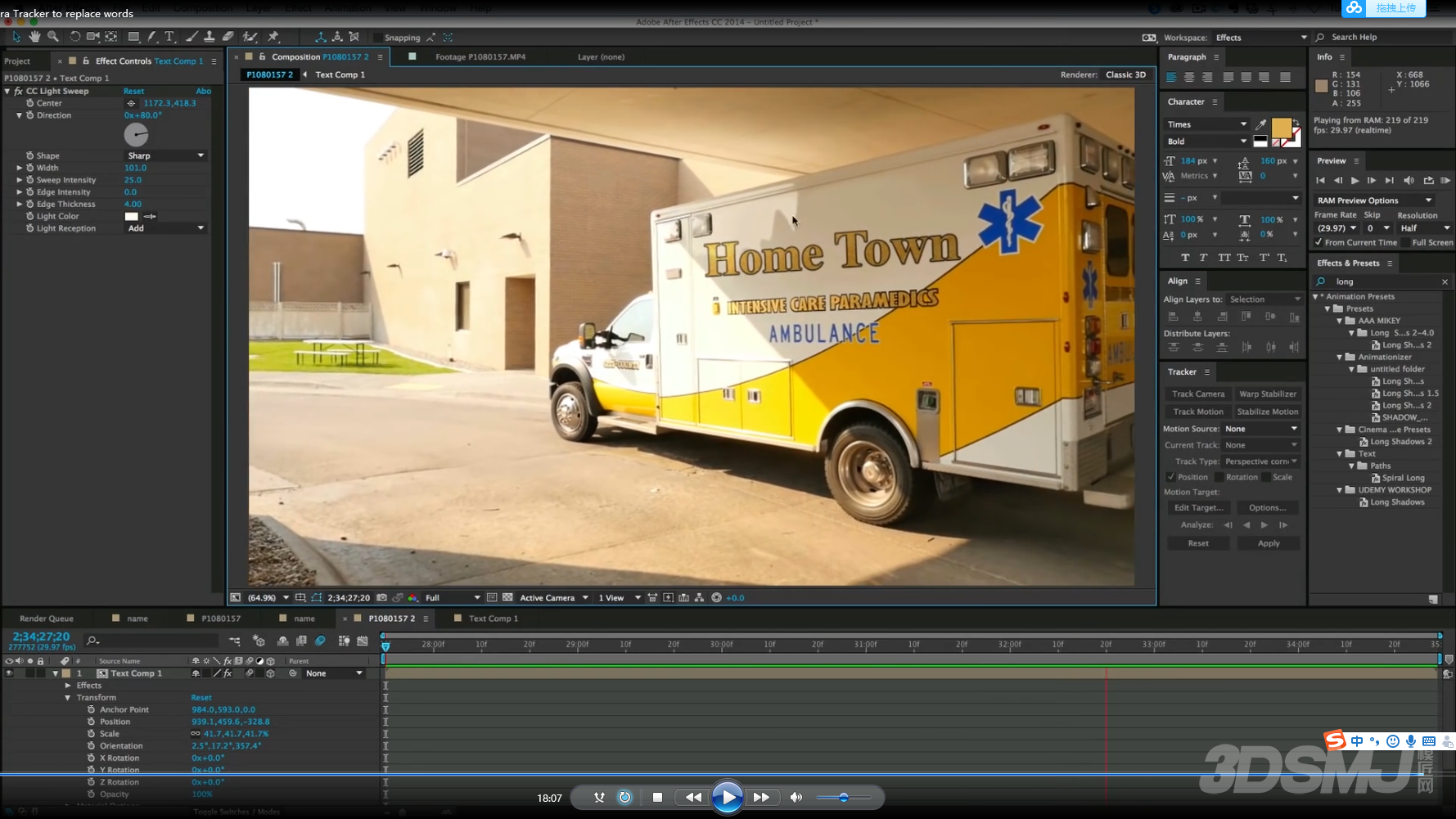Viewport: 1456px width, 819px height.
Task: Open Light Reception Add dropdown
Action: [165, 228]
